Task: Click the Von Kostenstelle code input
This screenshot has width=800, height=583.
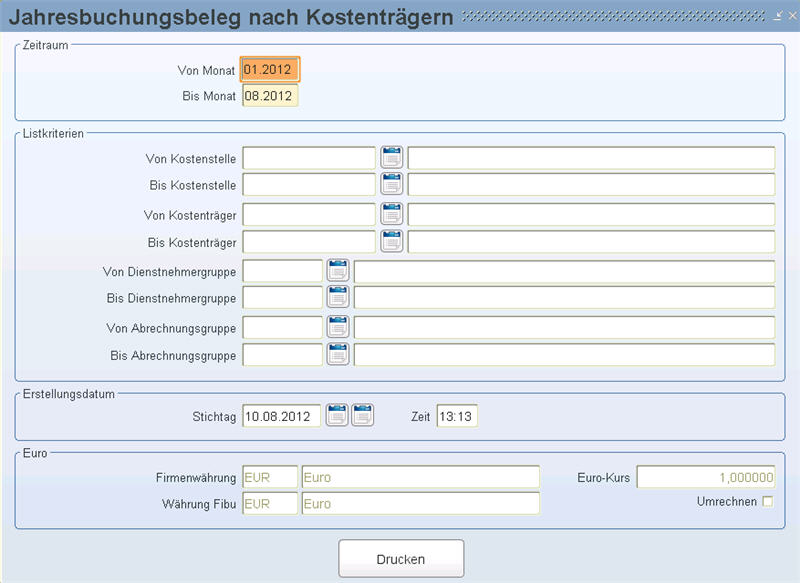Action: 309,158
